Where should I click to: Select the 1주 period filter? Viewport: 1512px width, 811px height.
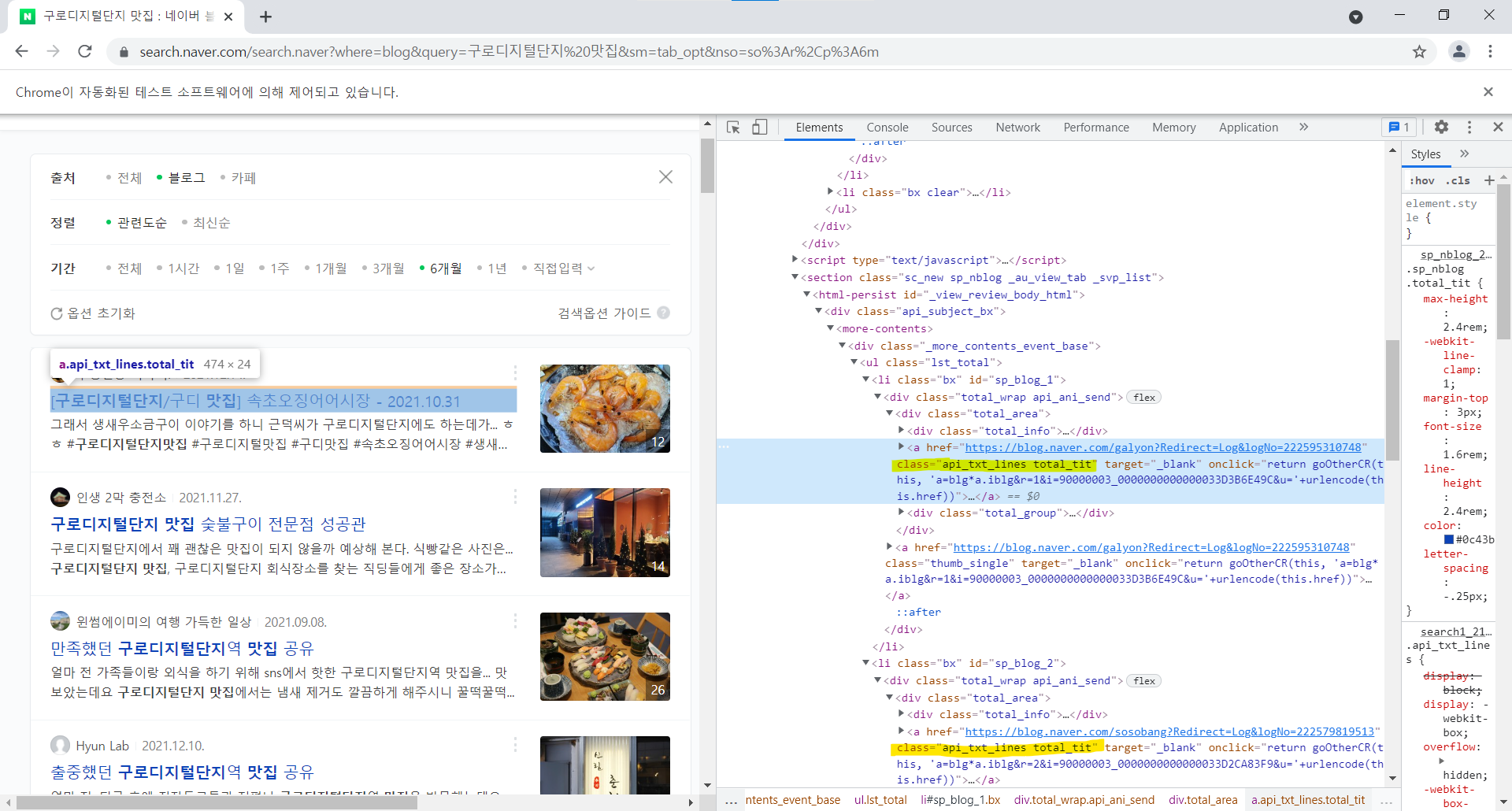[275, 268]
